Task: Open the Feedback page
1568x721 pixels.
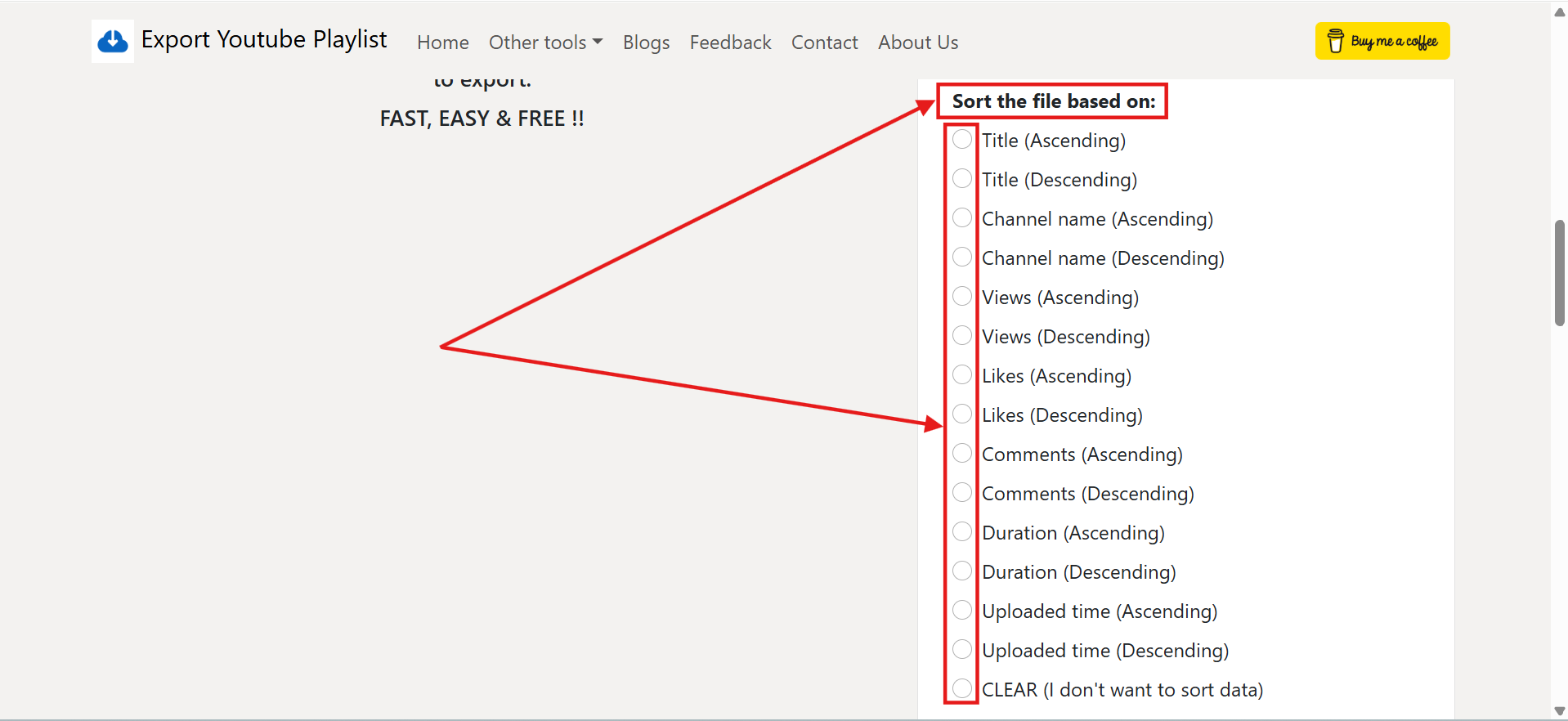Action: click(730, 43)
